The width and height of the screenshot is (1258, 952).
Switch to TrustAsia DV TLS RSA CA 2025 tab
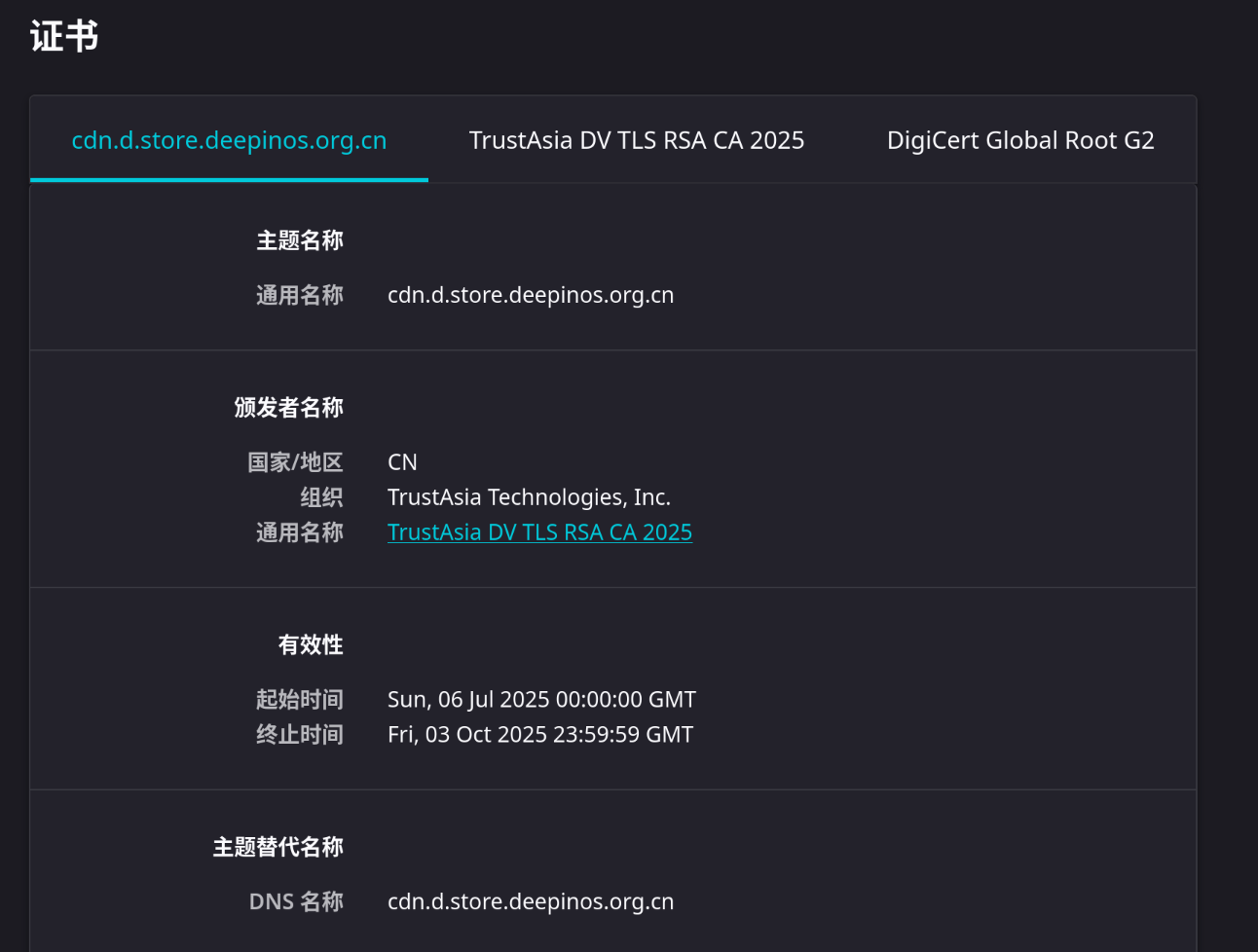tap(636, 140)
